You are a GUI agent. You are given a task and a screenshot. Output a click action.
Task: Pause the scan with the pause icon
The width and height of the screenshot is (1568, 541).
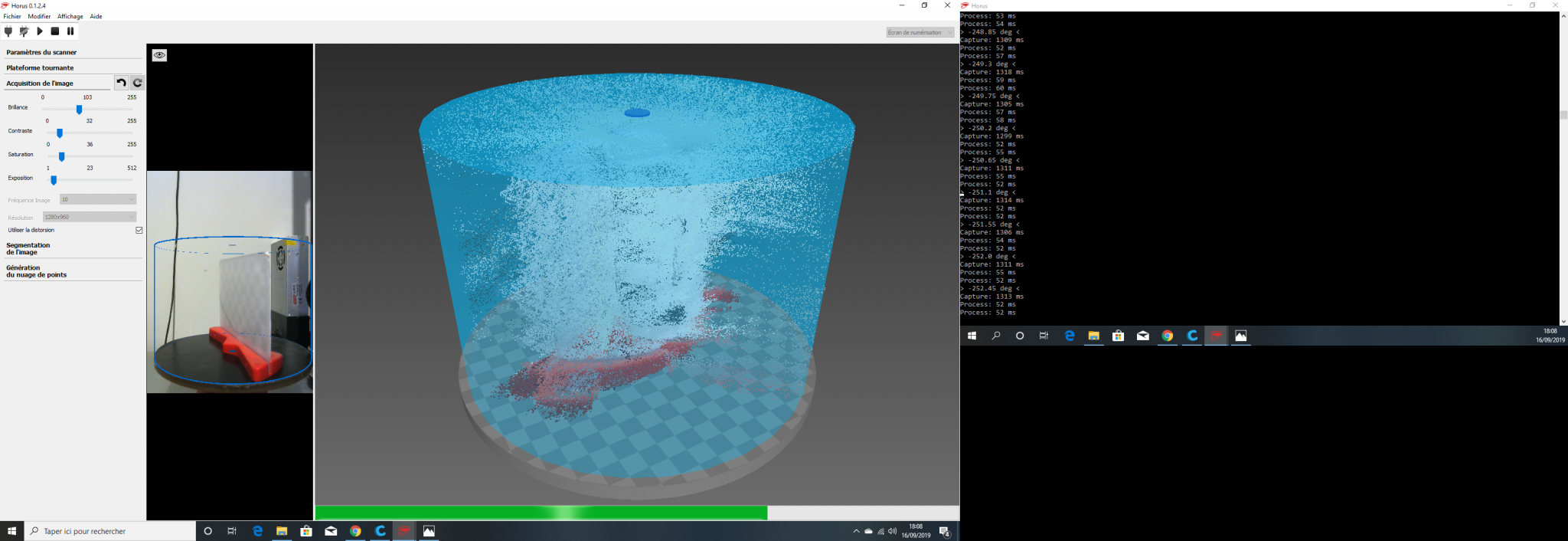point(70,31)
